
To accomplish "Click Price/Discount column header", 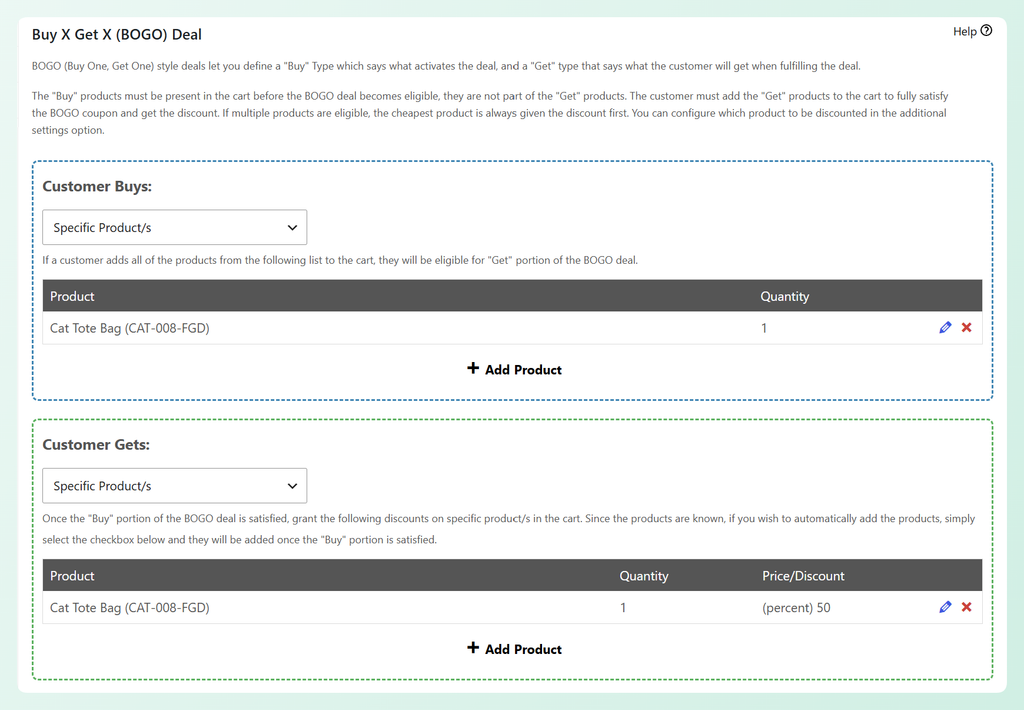I will 803,576.
